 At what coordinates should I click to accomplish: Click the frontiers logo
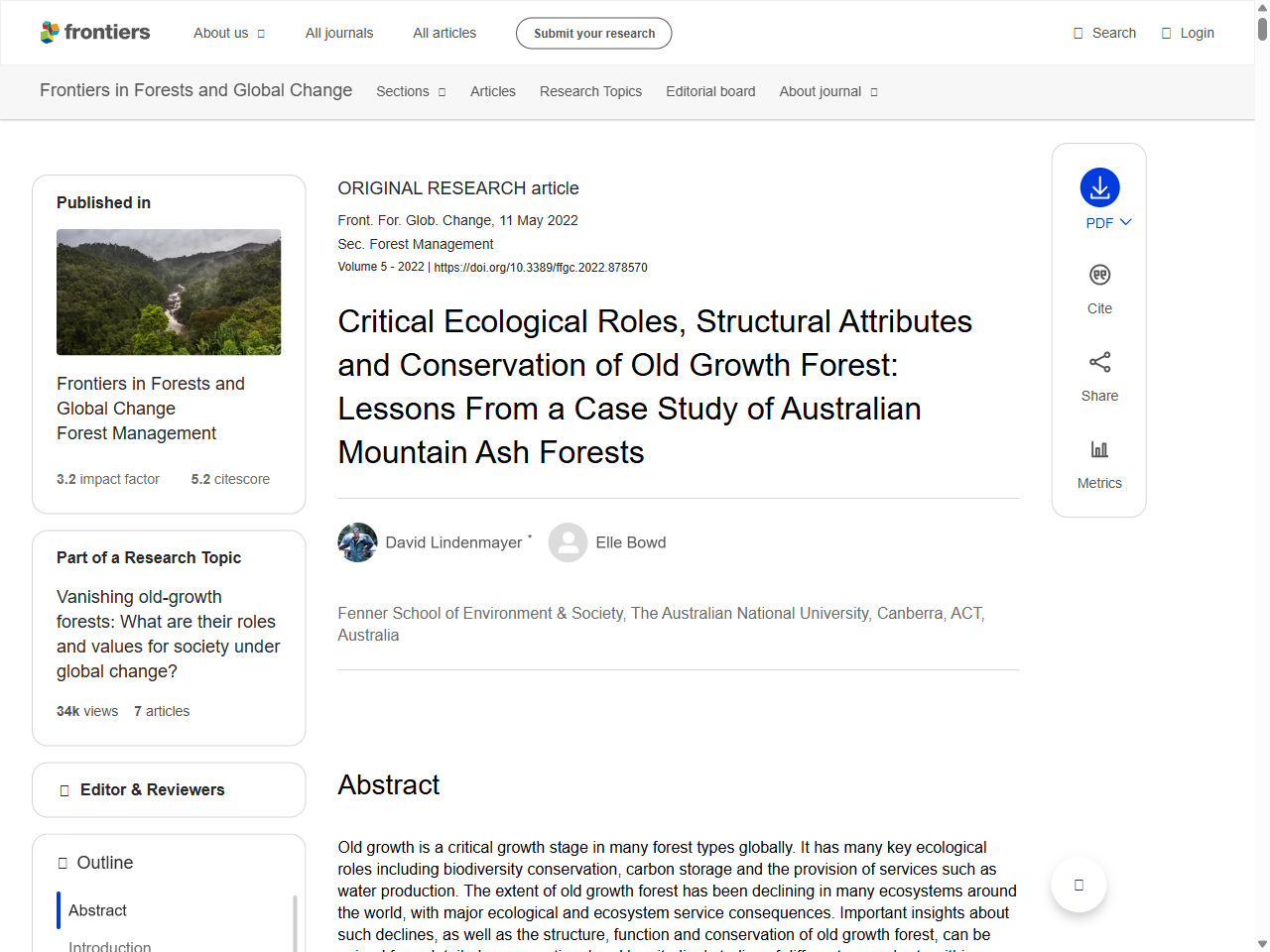(x=95, y=32)
